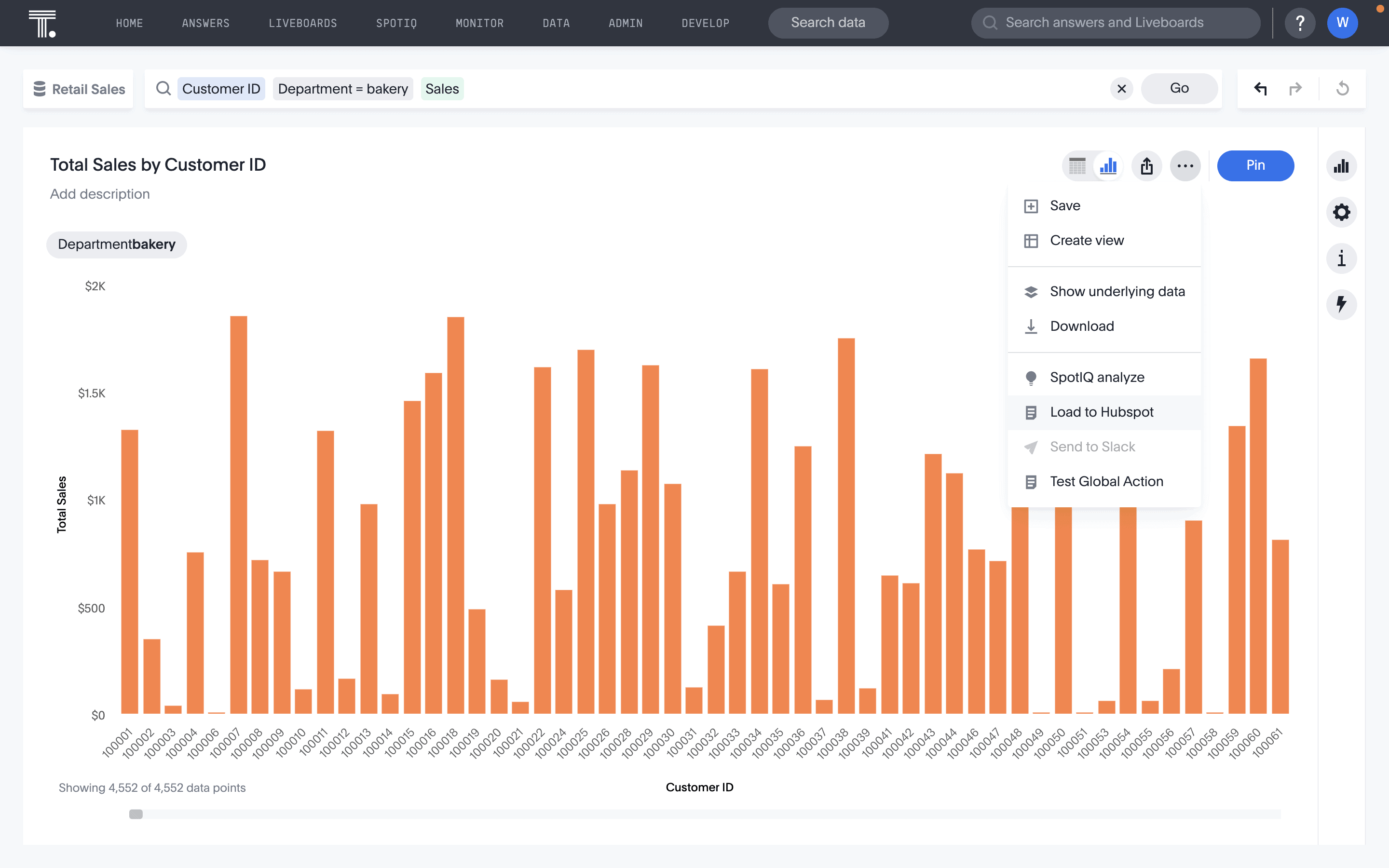Switch to chart view icon

[x=1108, y=166]
